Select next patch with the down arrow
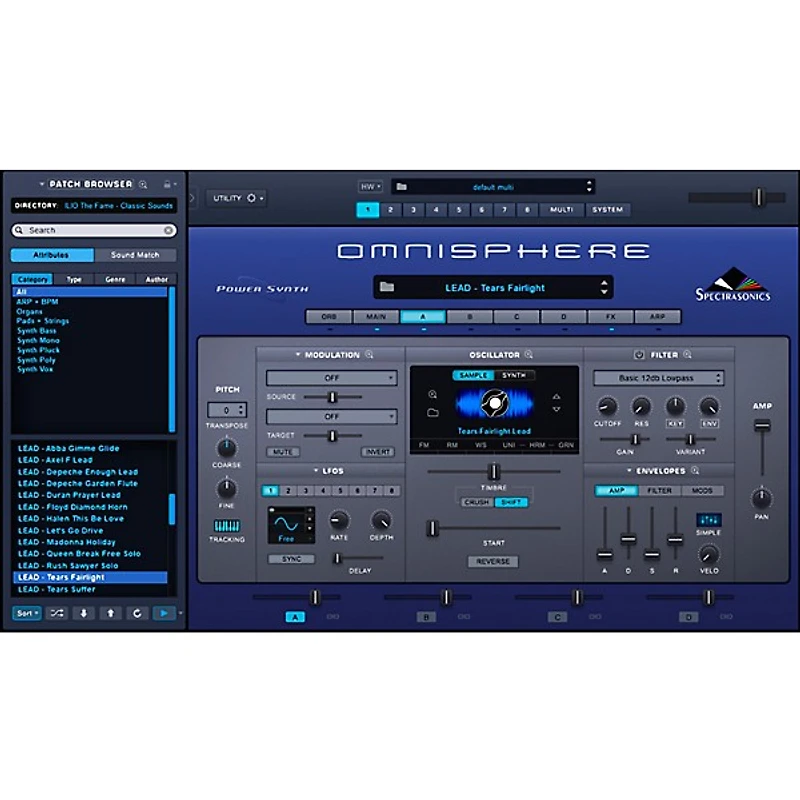 coord(84,613)
